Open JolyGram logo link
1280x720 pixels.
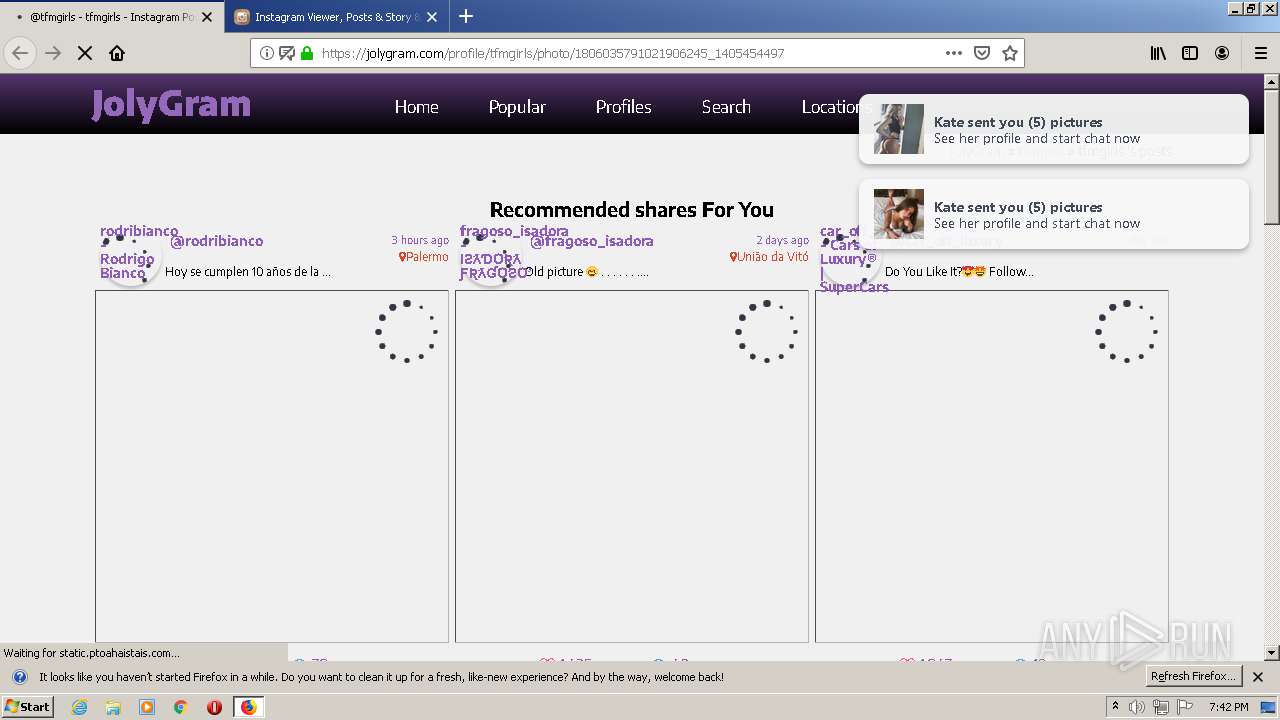pyautogui.click(x=171, y=104)
